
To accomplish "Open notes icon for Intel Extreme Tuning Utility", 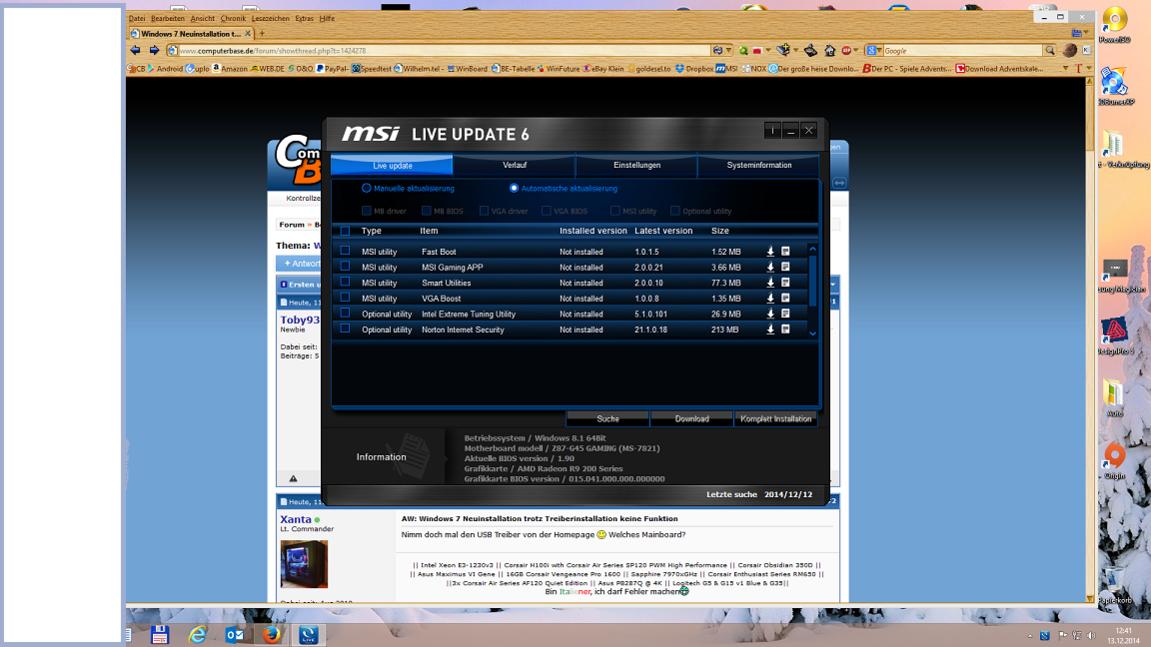I will 785,314.
